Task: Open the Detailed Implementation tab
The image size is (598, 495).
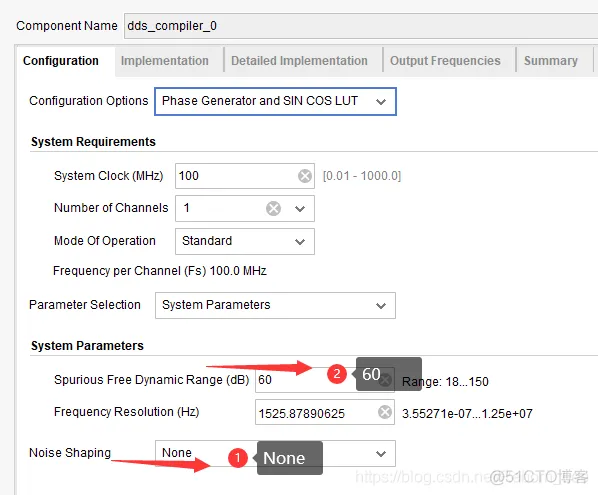Action: pyautogui.click(x=299, y=61)
